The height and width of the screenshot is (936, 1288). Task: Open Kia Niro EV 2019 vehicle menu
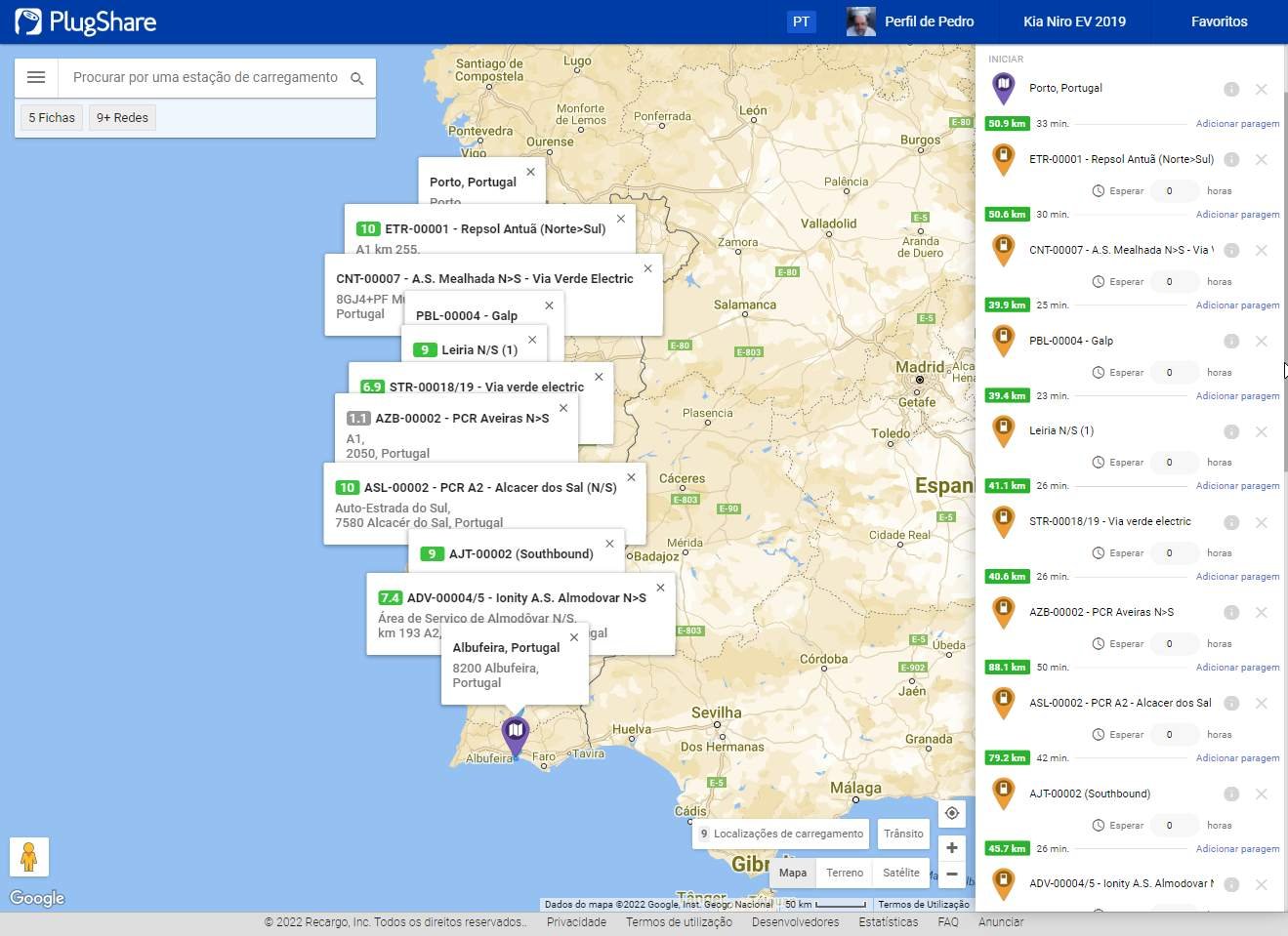pyautogui.click(x=1074, y=21)
